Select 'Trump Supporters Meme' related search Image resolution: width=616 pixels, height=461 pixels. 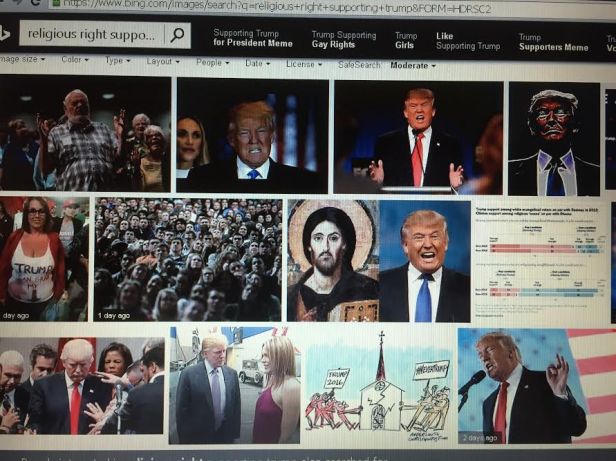pos(553,42)
